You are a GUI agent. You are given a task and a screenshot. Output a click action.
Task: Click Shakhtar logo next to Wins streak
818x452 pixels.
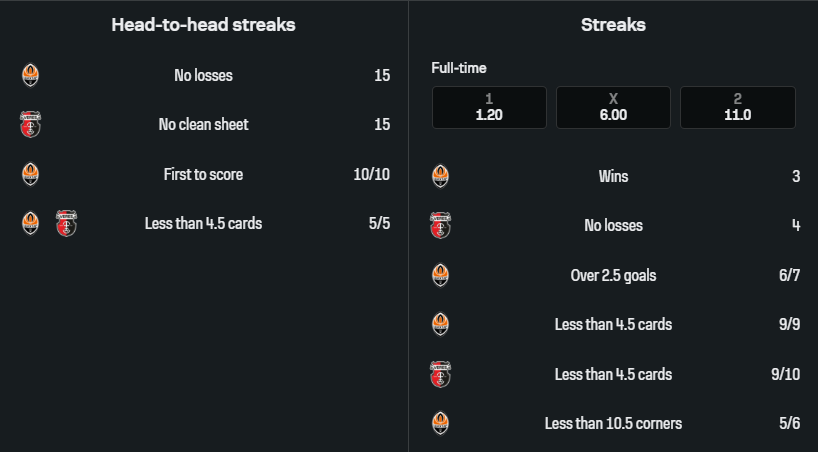440,177
